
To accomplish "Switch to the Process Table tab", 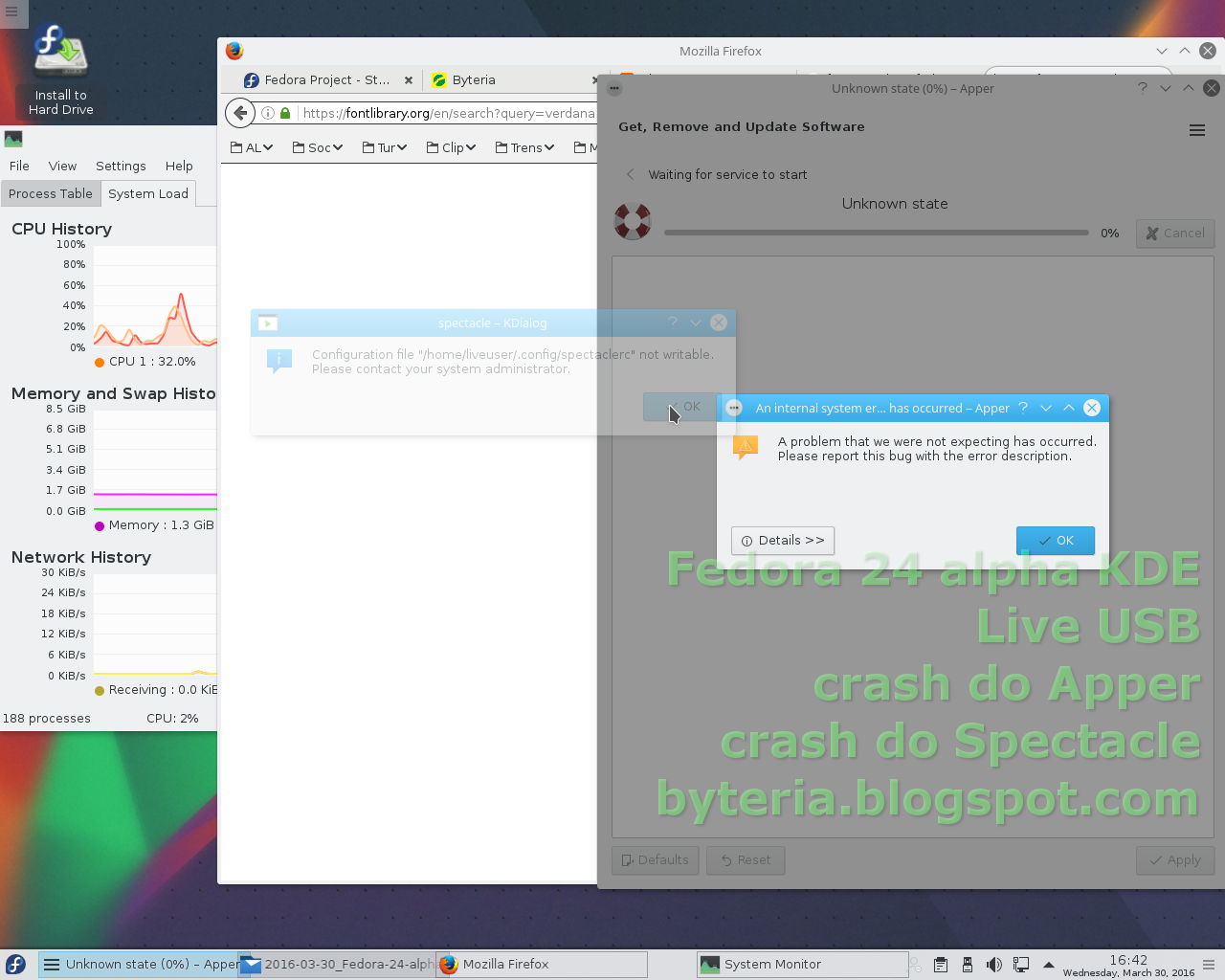I will pyautogui.click(x=51, y=193).
